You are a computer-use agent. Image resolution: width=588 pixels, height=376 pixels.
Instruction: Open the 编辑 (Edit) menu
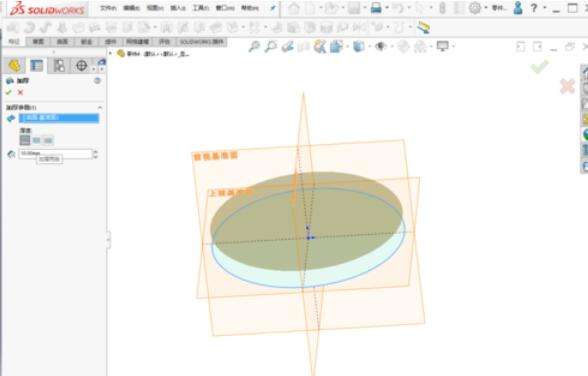(x=131, y=8)
